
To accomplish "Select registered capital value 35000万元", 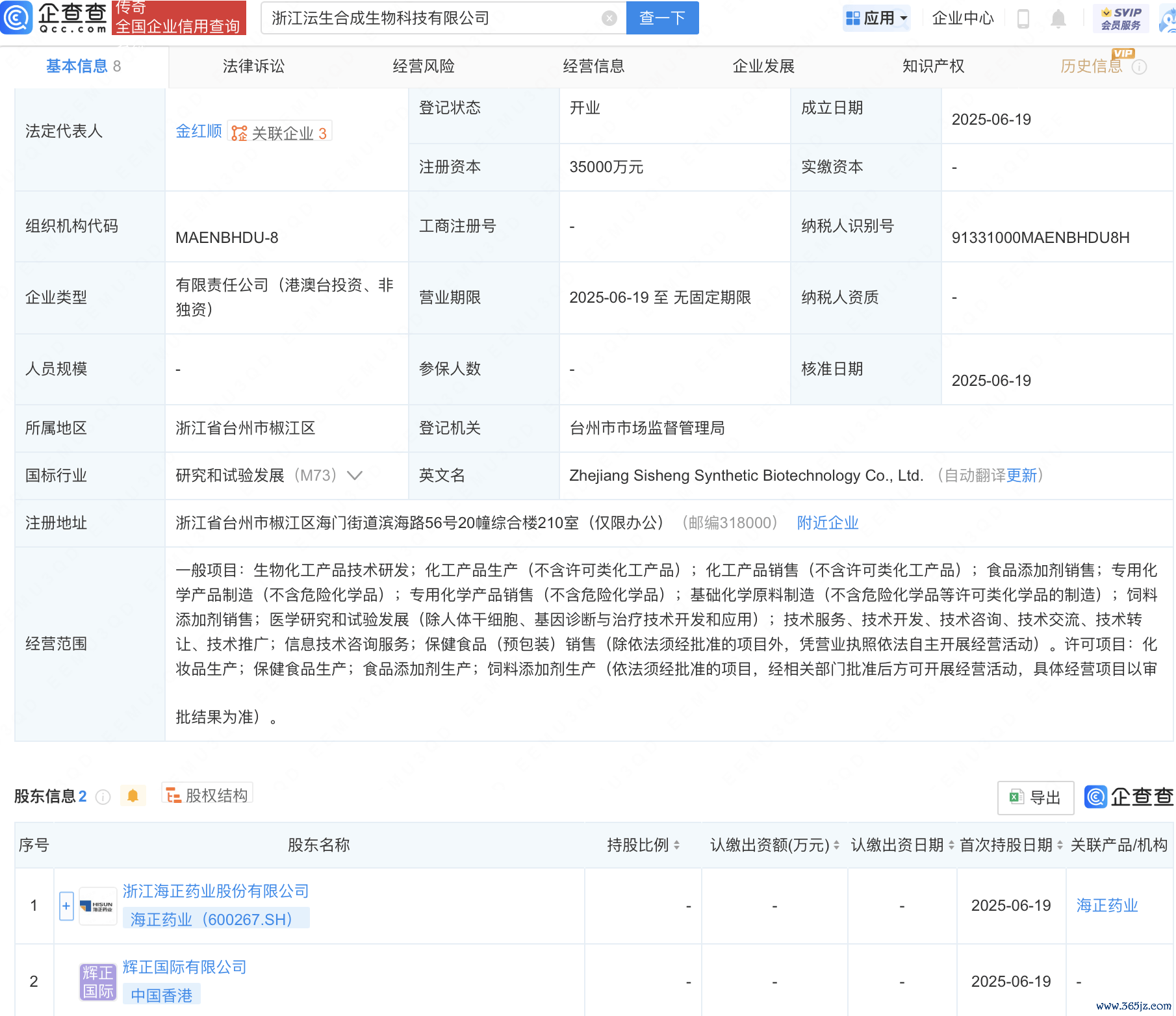I will pos(606,167).
